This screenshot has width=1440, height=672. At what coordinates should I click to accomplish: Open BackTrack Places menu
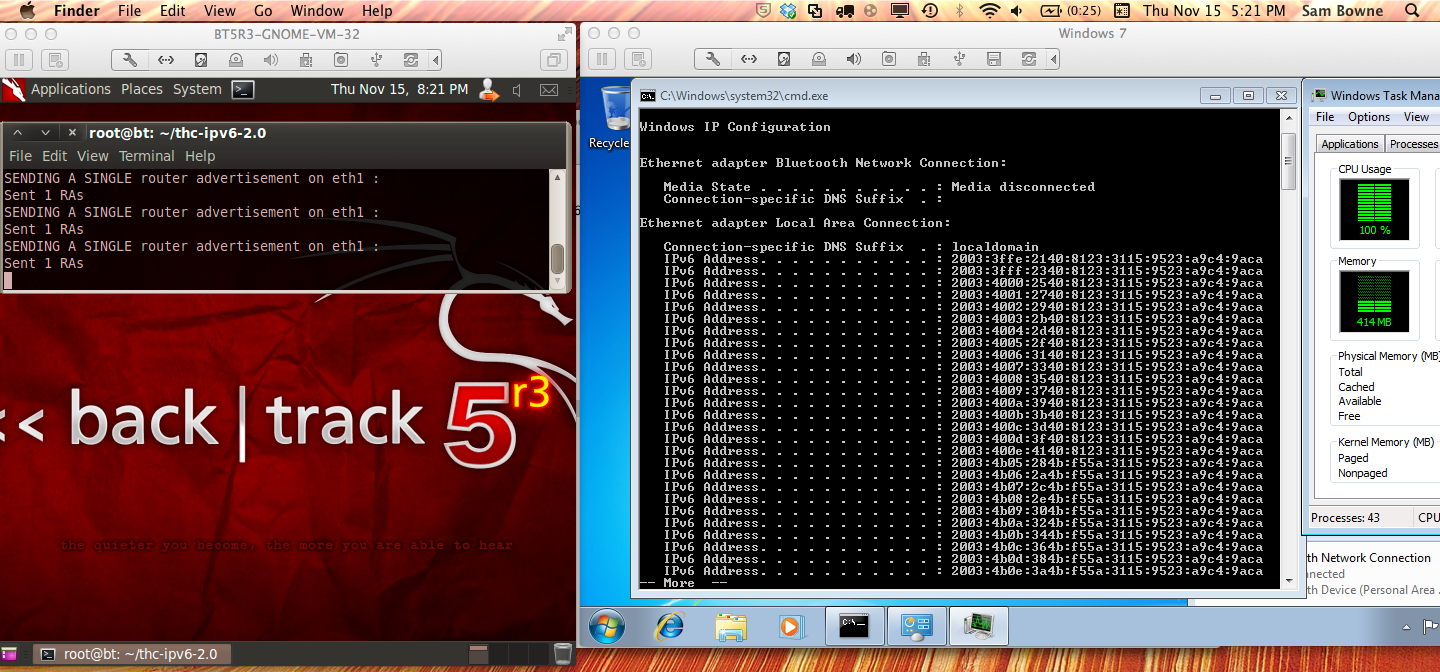[x=142, y=89]
